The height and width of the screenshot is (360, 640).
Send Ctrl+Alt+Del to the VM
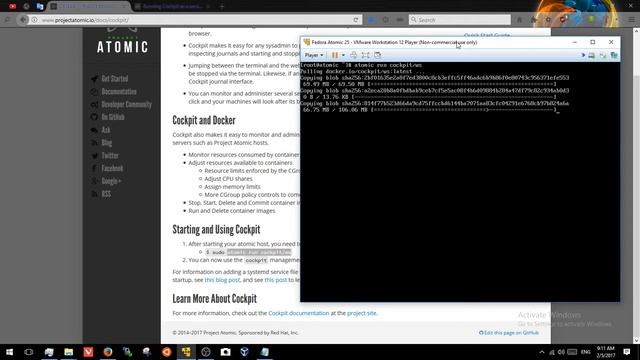[x=353, y=55]
